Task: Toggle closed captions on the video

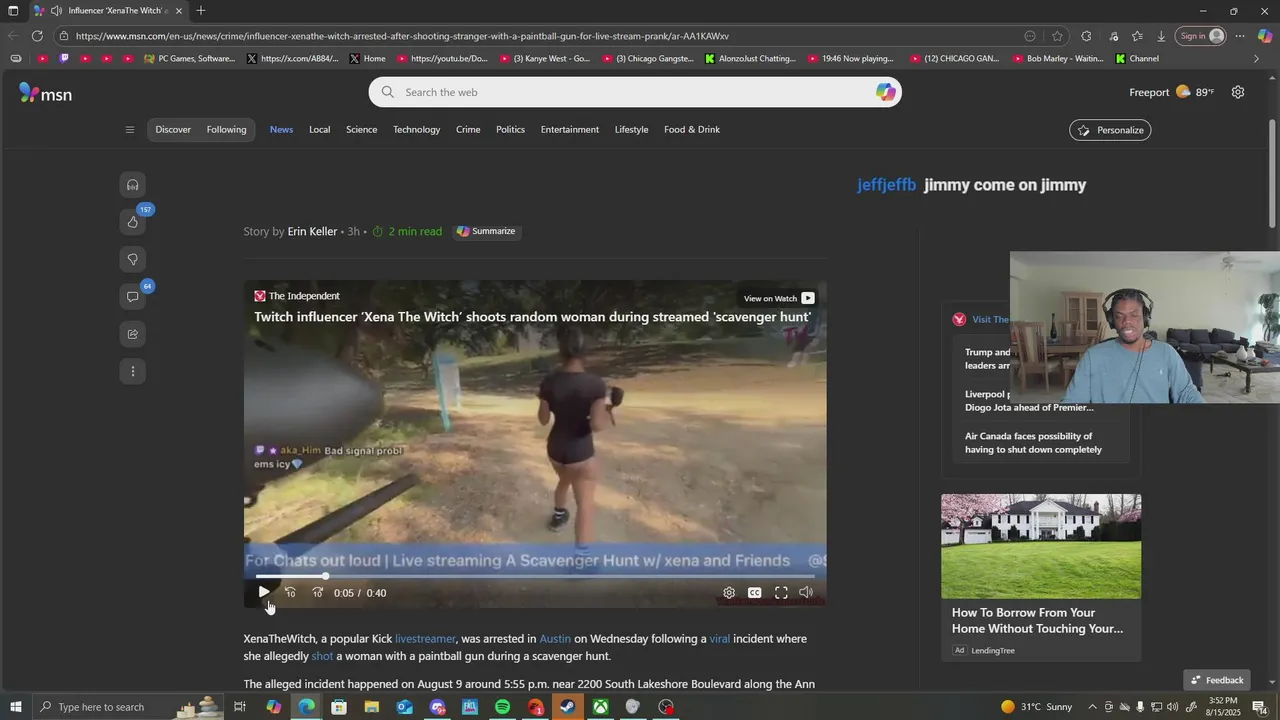Action: (x=755, y=593)
